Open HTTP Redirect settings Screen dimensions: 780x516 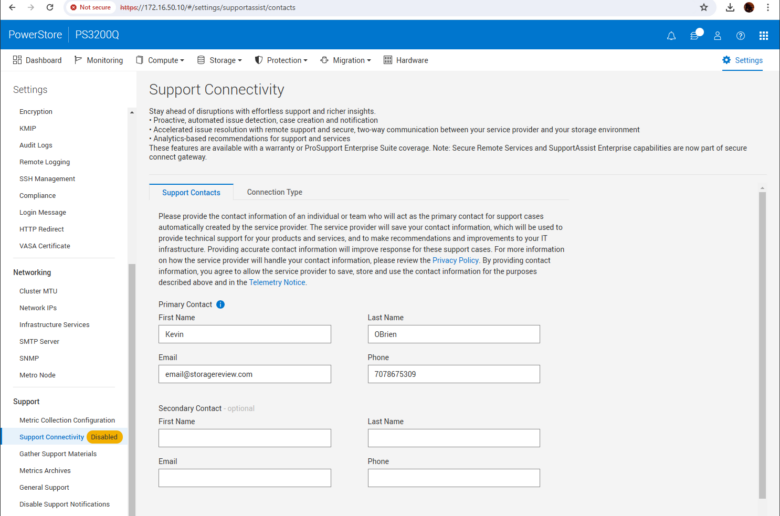pyautogui.click(x=42, y=229)
